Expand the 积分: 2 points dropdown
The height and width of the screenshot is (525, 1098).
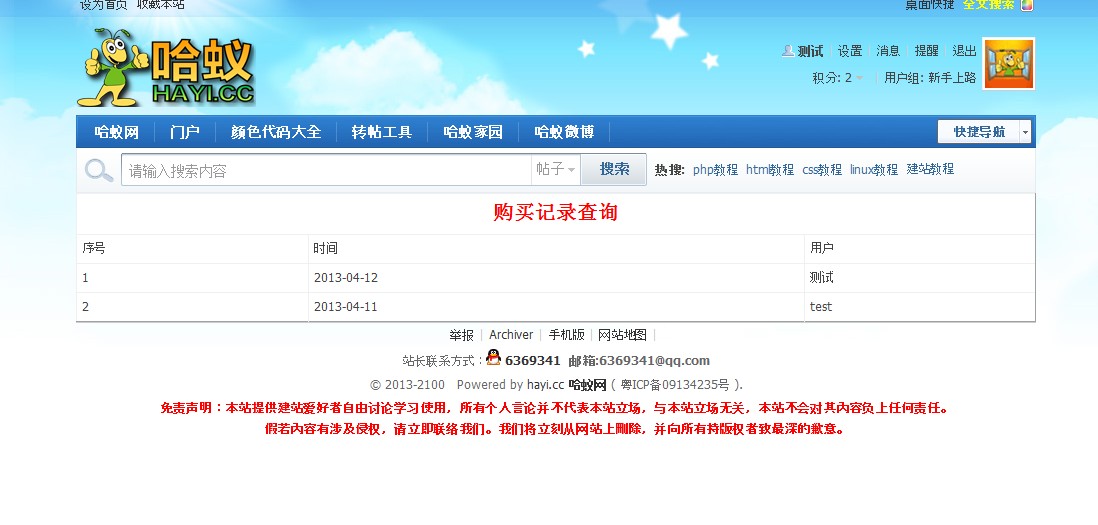click(838, 78)
